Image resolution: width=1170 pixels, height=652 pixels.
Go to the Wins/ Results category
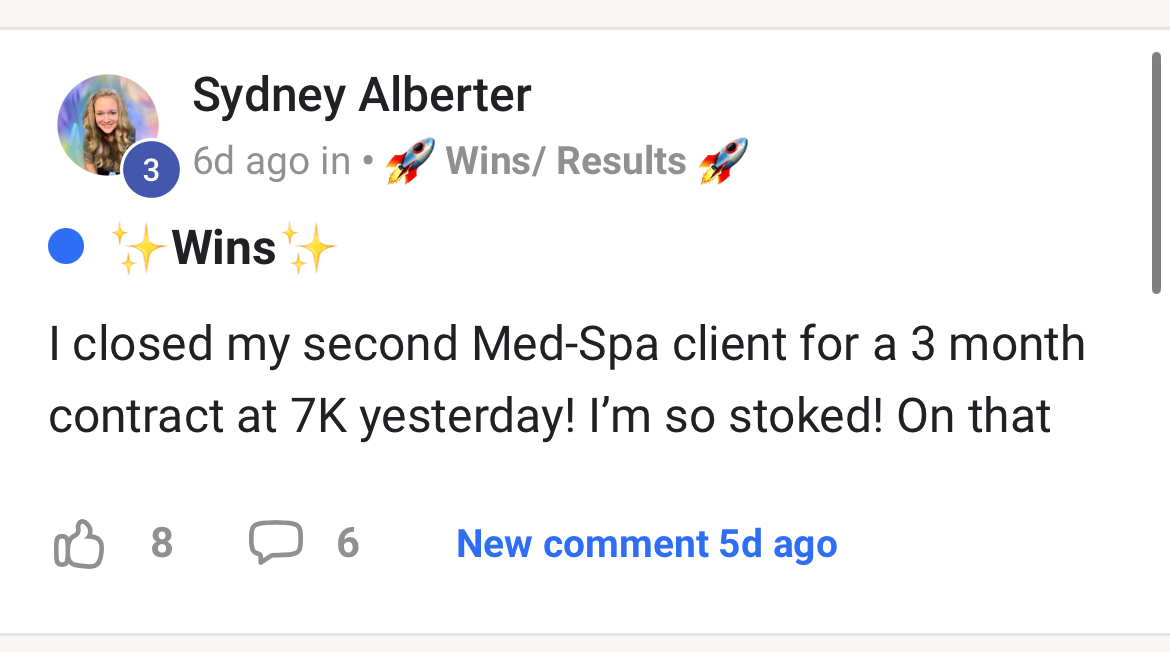click(565, 161)
